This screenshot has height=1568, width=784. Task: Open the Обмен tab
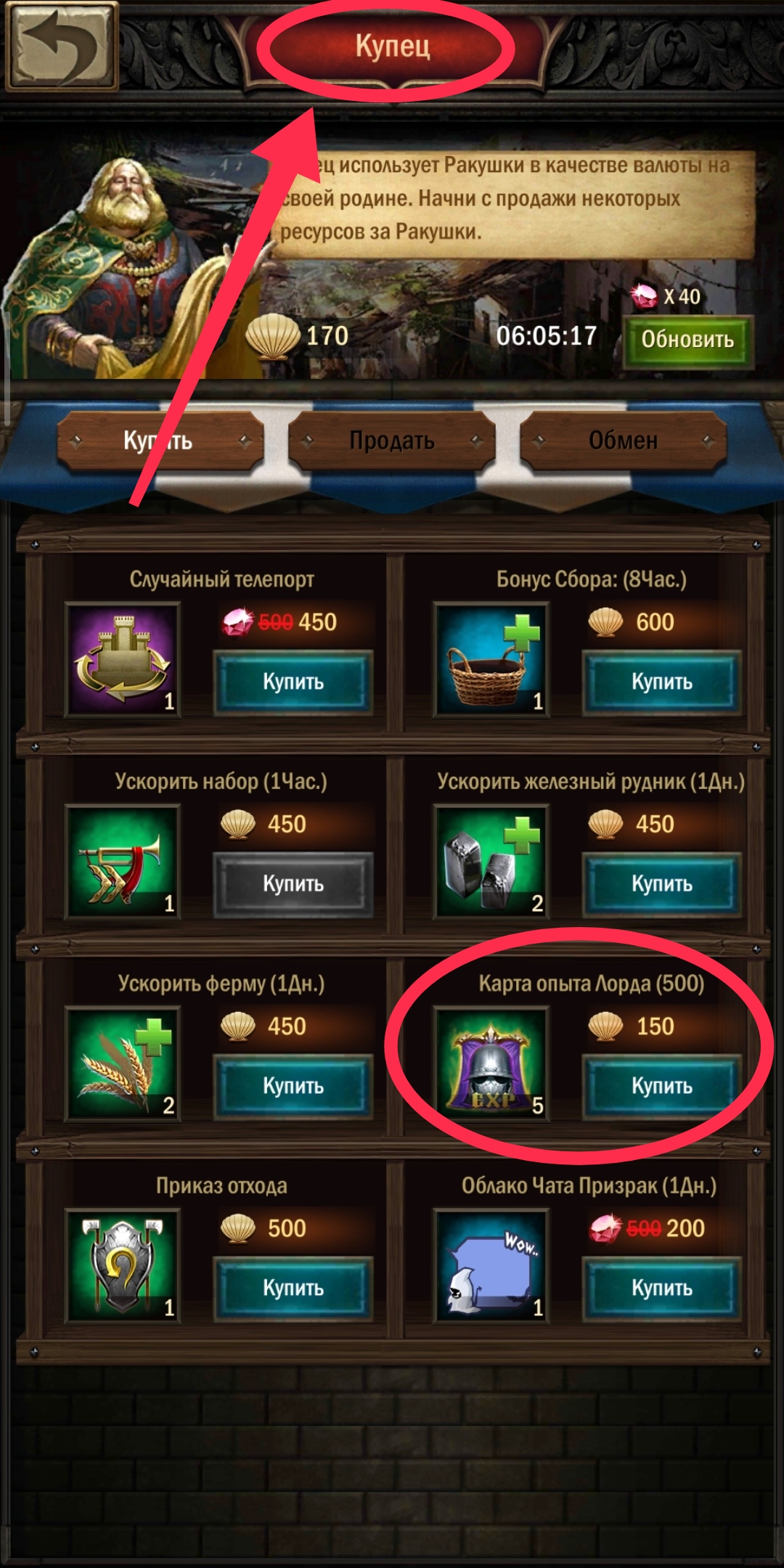click(623, 441)
